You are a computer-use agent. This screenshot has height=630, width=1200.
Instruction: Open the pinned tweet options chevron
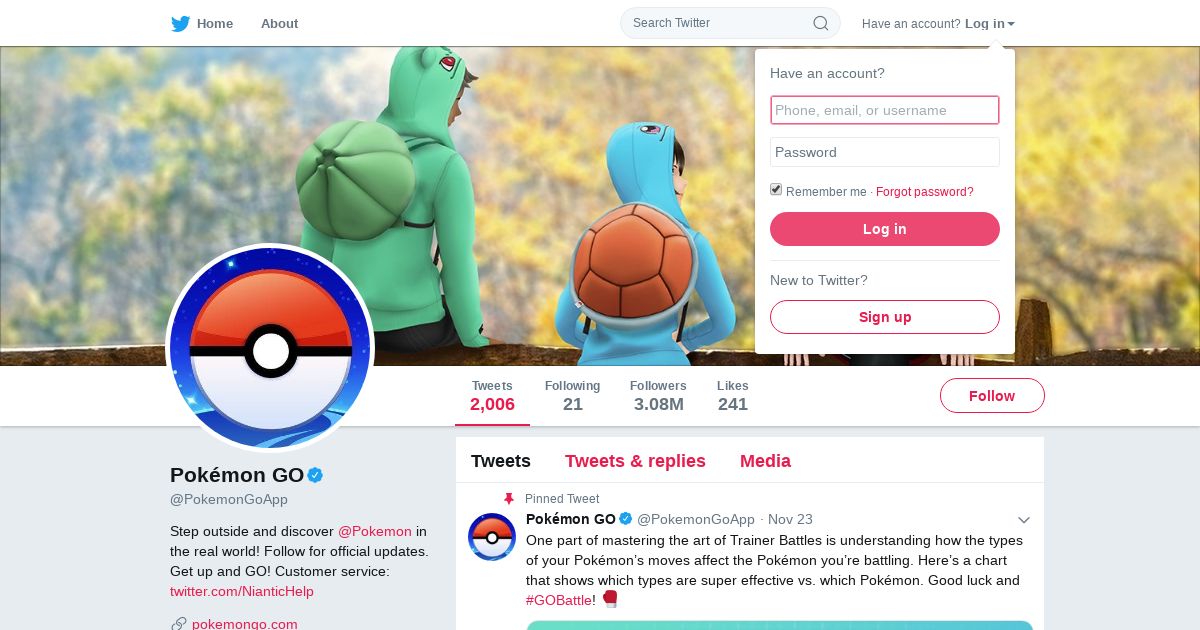[x=1024, y=520]
